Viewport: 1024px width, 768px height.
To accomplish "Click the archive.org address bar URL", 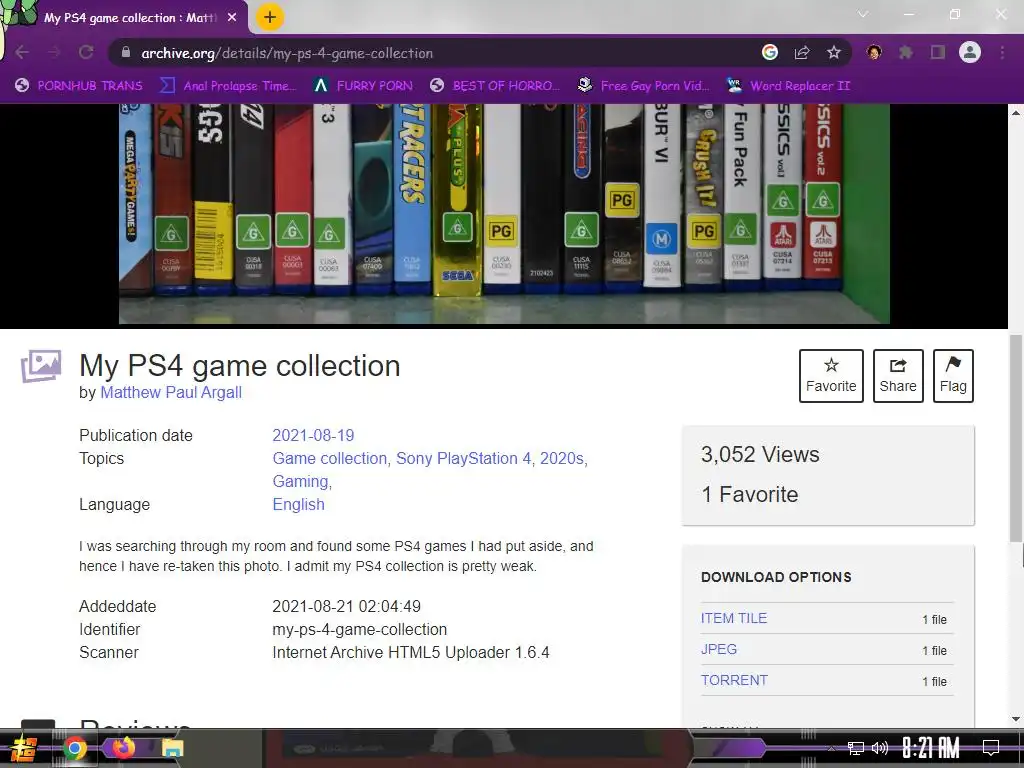I will point(287,53).
